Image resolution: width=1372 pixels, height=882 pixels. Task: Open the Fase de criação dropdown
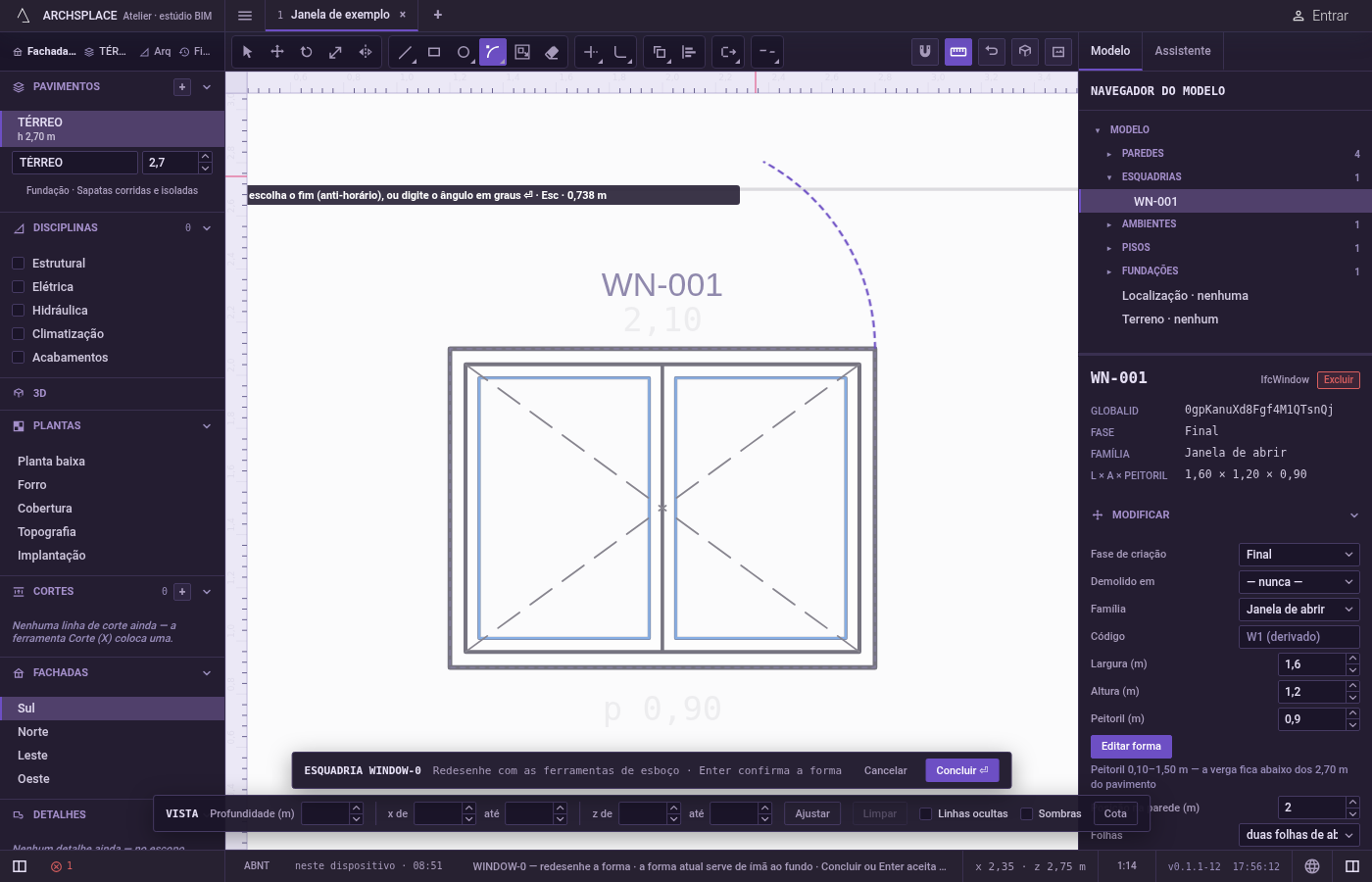click(x=1298, y=555)
